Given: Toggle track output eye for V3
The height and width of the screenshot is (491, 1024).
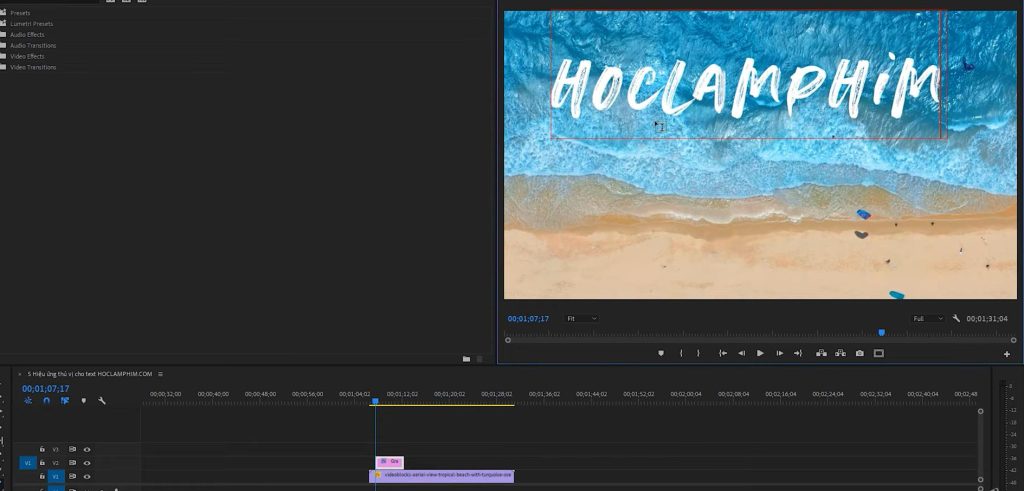Looking at the screenshot, I should pos(87,450).
